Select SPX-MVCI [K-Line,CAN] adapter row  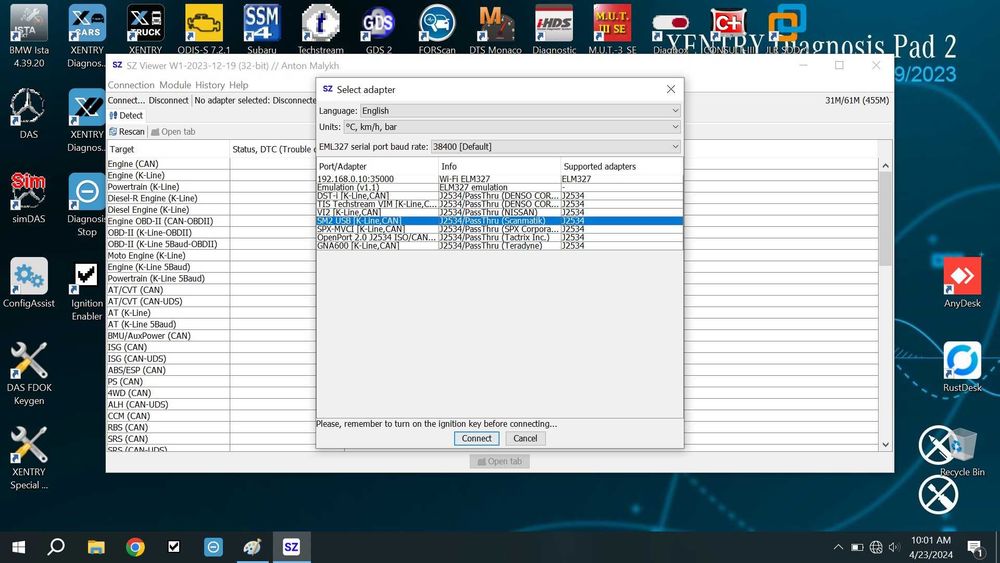click(499, 229)
